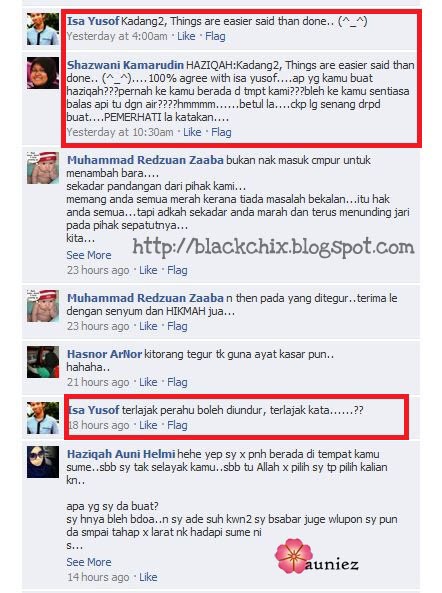The height and width of the screenshot is (593, 442).
Task: Click Isa Yusof's avatar on first comment
Action: click(43, 29)
